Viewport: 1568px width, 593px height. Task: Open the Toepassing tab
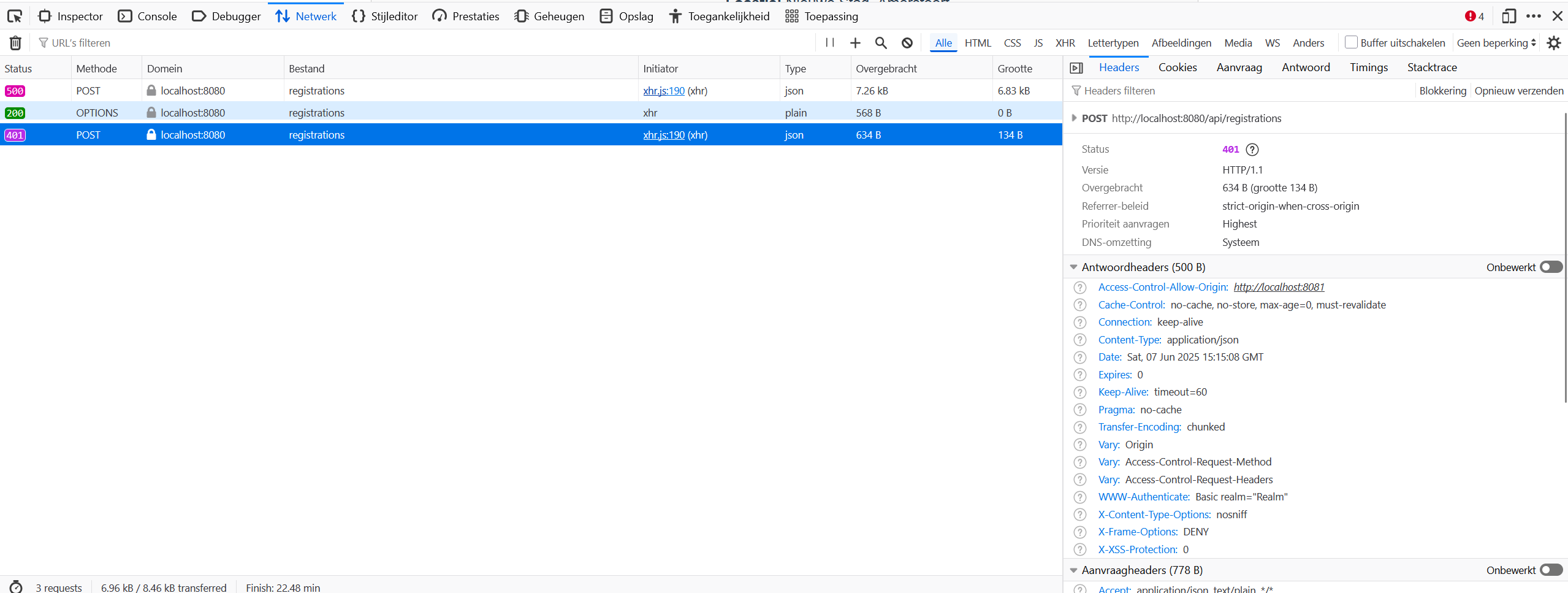[821, 17]
